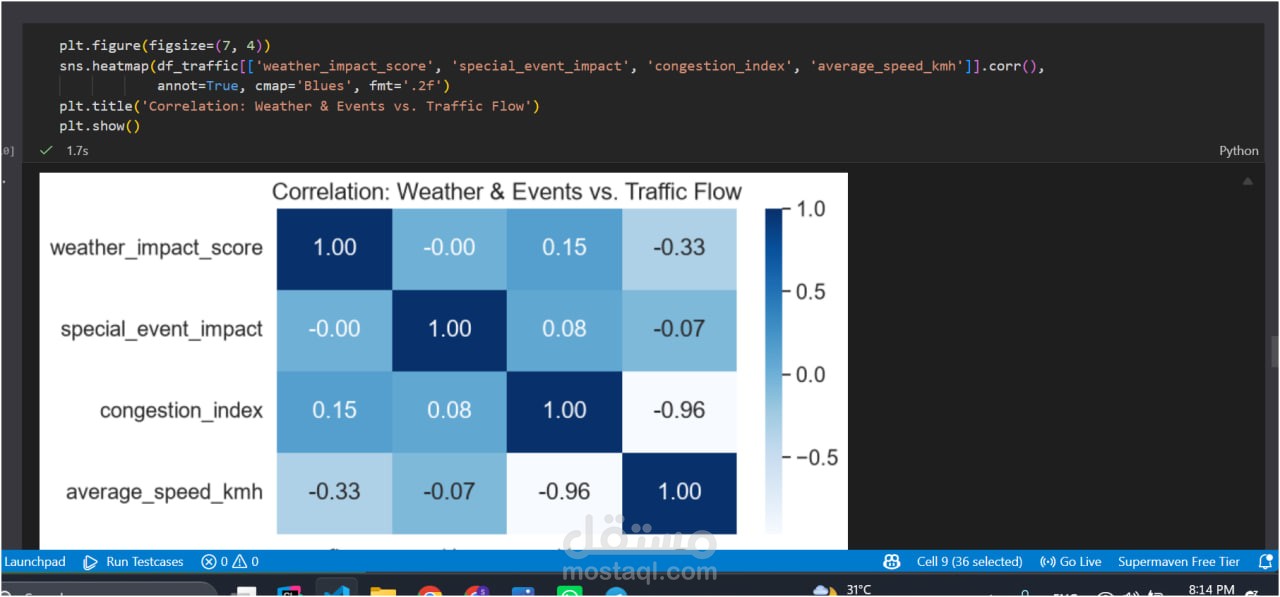The image size is (1280, 597).
Task: Click the heatmap title 'Correlation: Weather & Events vs. Traffic Flow'
Action: point(507,191)
